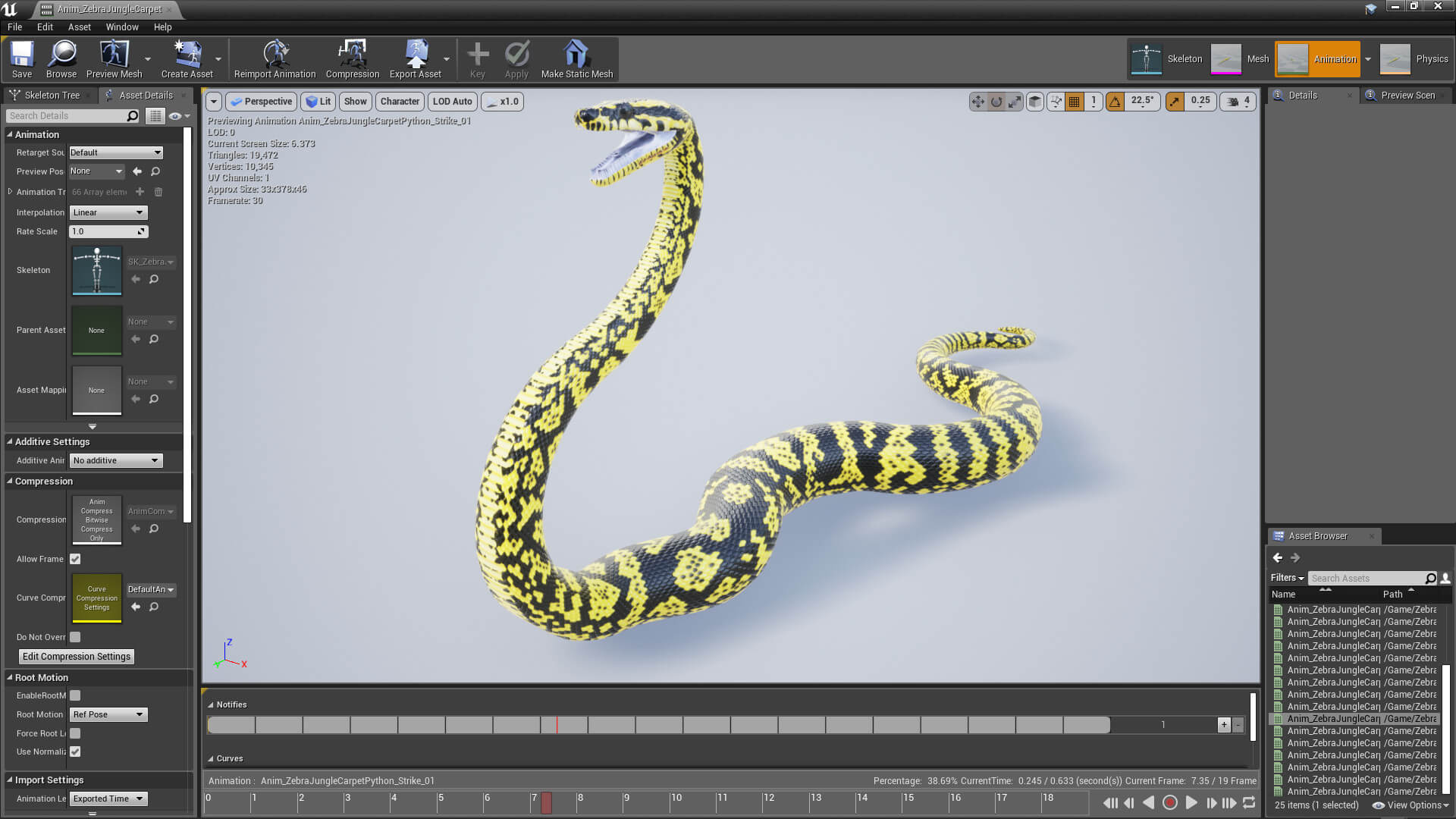The width and height of the screenshot is (1456, 819).
Task: Toggle rotation angle snapping icon
Action: click(x=1115, y=101)
